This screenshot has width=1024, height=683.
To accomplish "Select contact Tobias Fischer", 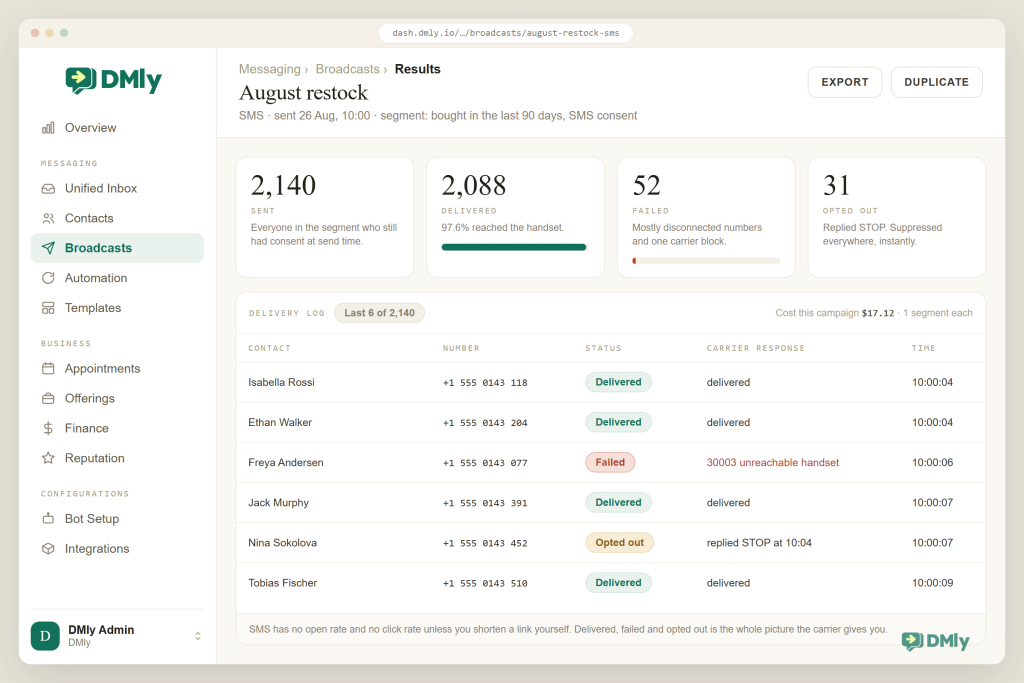I will [283, 583].
